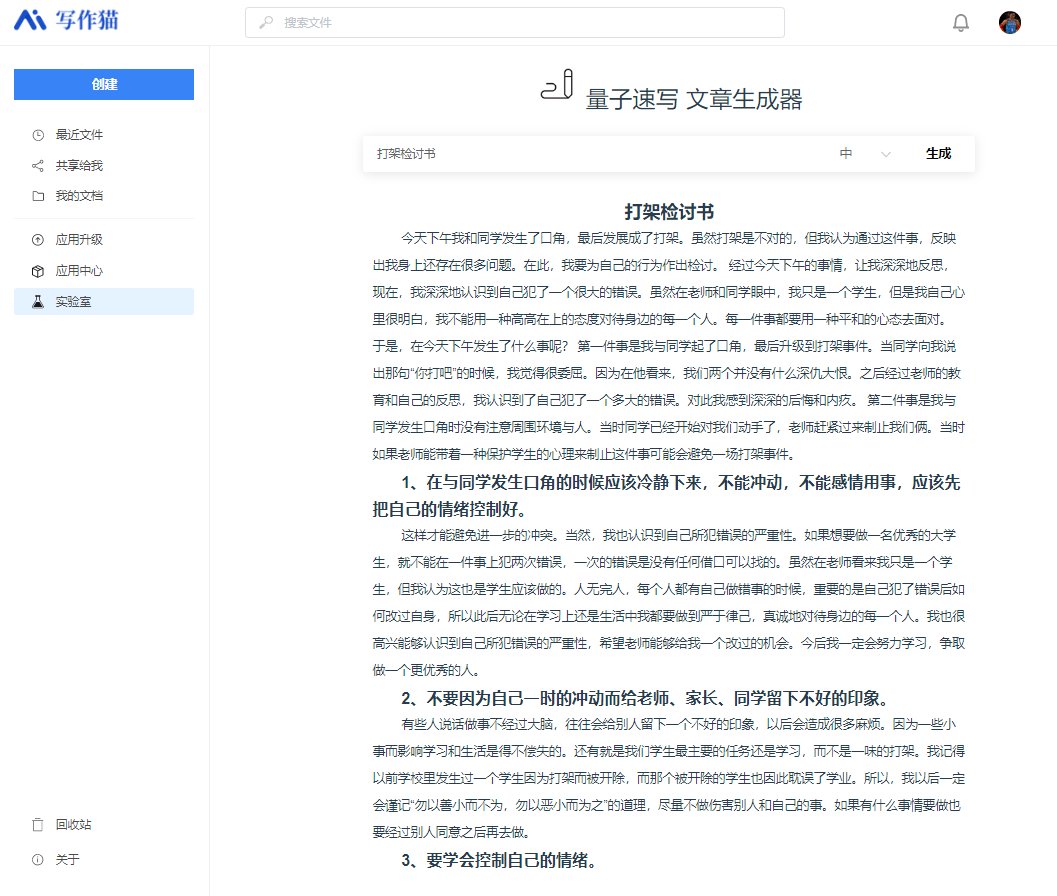The image size is (1057, 896).
Task: Click the cube icon beside 应用中心
Action: coord(38,271)
